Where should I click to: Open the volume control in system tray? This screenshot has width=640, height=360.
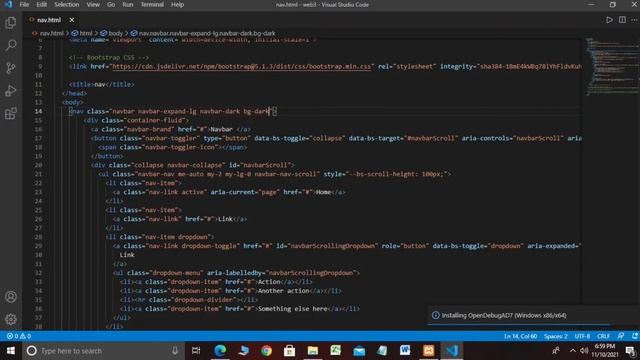584,351
